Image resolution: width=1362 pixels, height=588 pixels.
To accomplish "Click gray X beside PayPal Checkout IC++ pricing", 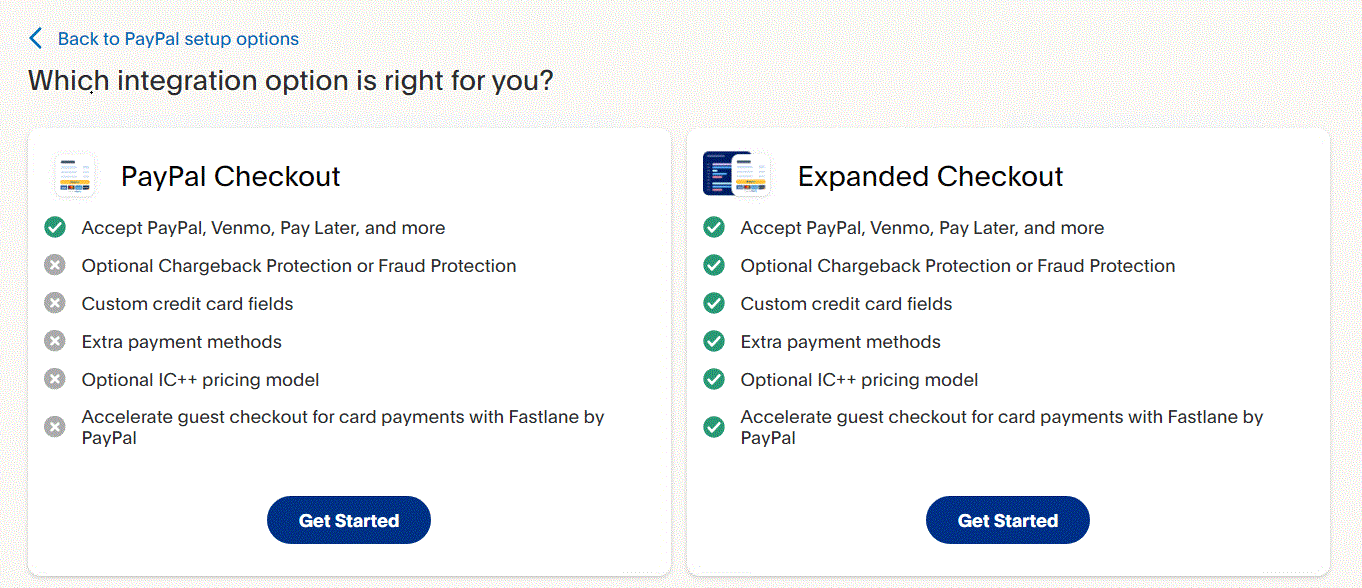I will (x=55, y=380).
